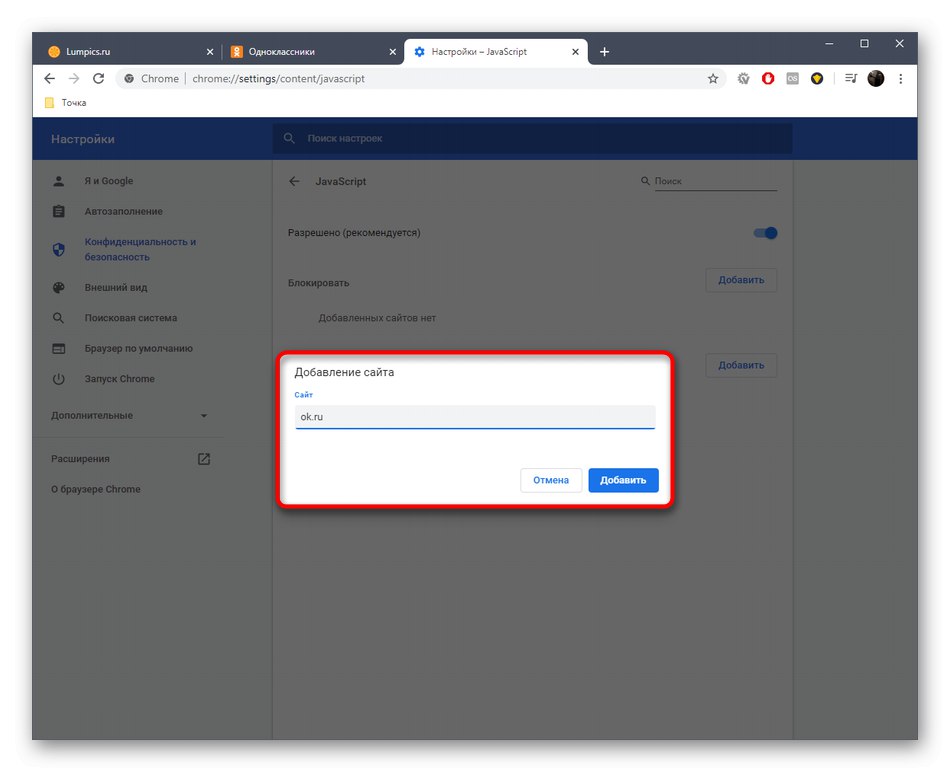Reload the current page
The width and height of the screenshot is (950, 772).
tap(98, 78)
